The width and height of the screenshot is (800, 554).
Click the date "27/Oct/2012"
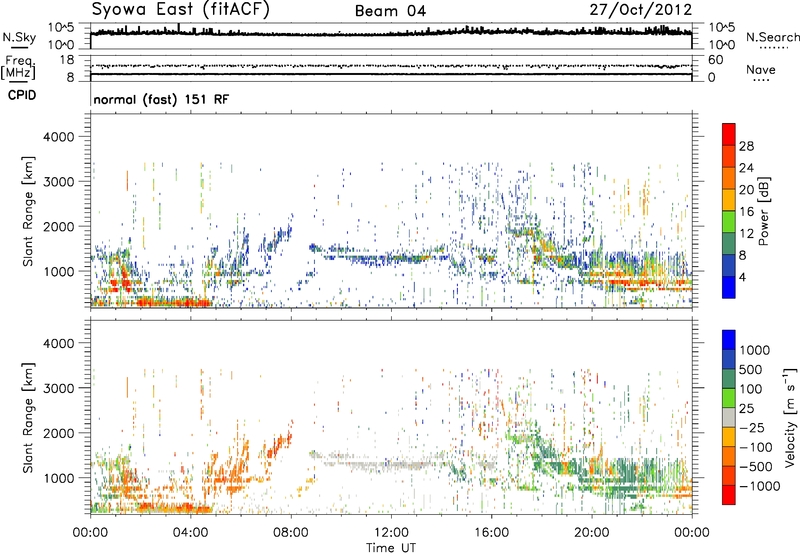pos(641,10)
